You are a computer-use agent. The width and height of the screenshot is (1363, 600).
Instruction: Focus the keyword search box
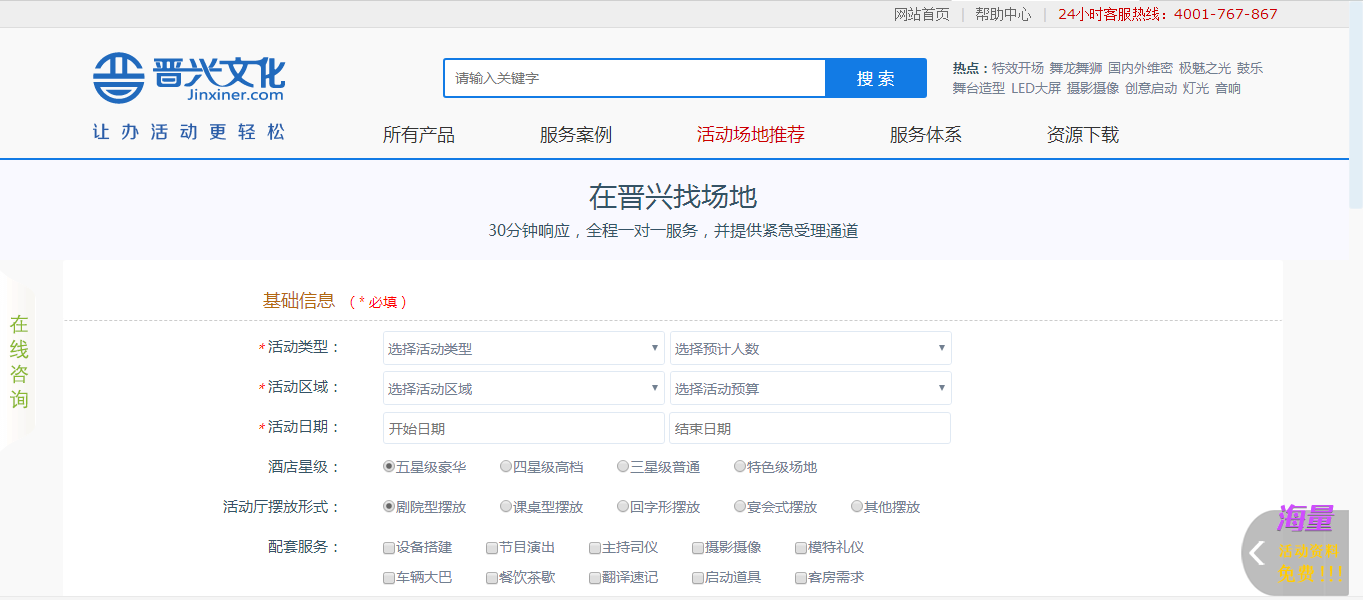point(634,78)
